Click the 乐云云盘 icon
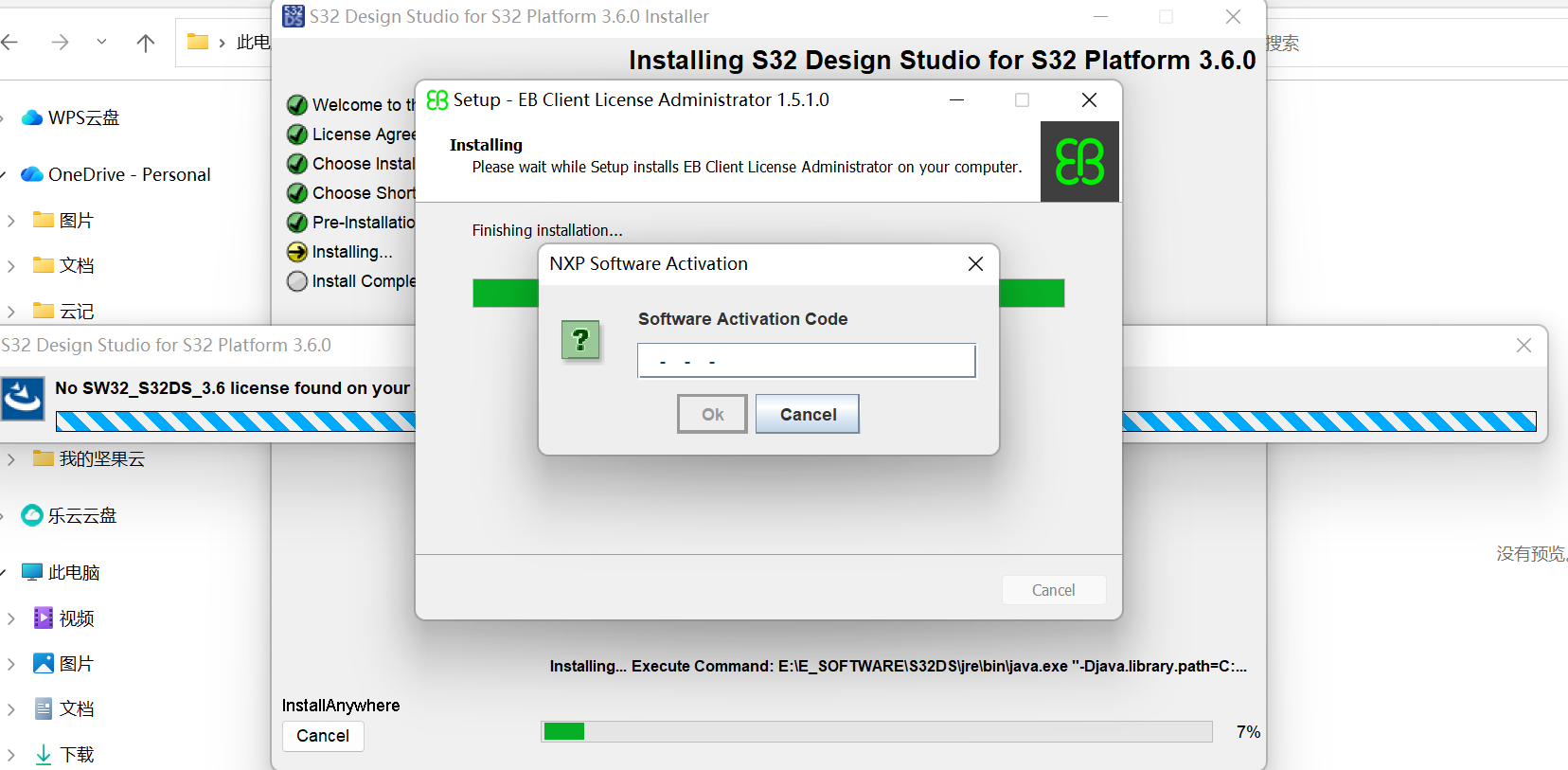The image size is (1568, 770). click(x=32, y=515)
